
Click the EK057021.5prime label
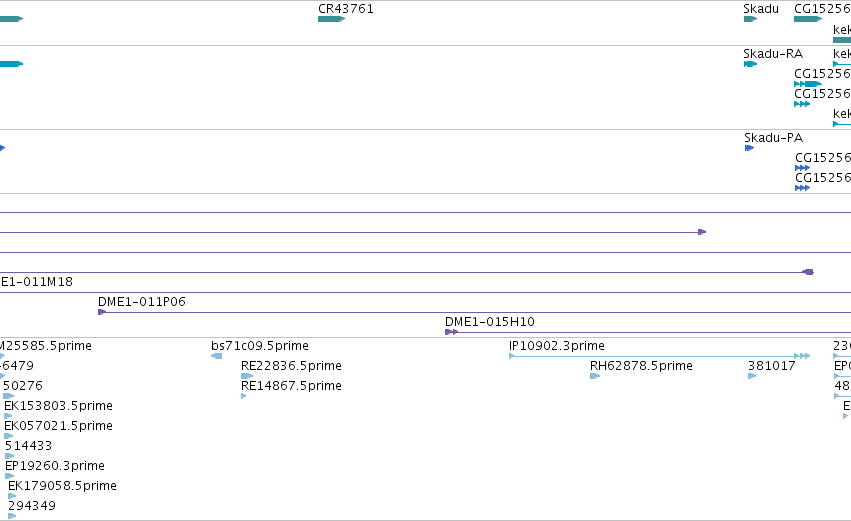59,426
